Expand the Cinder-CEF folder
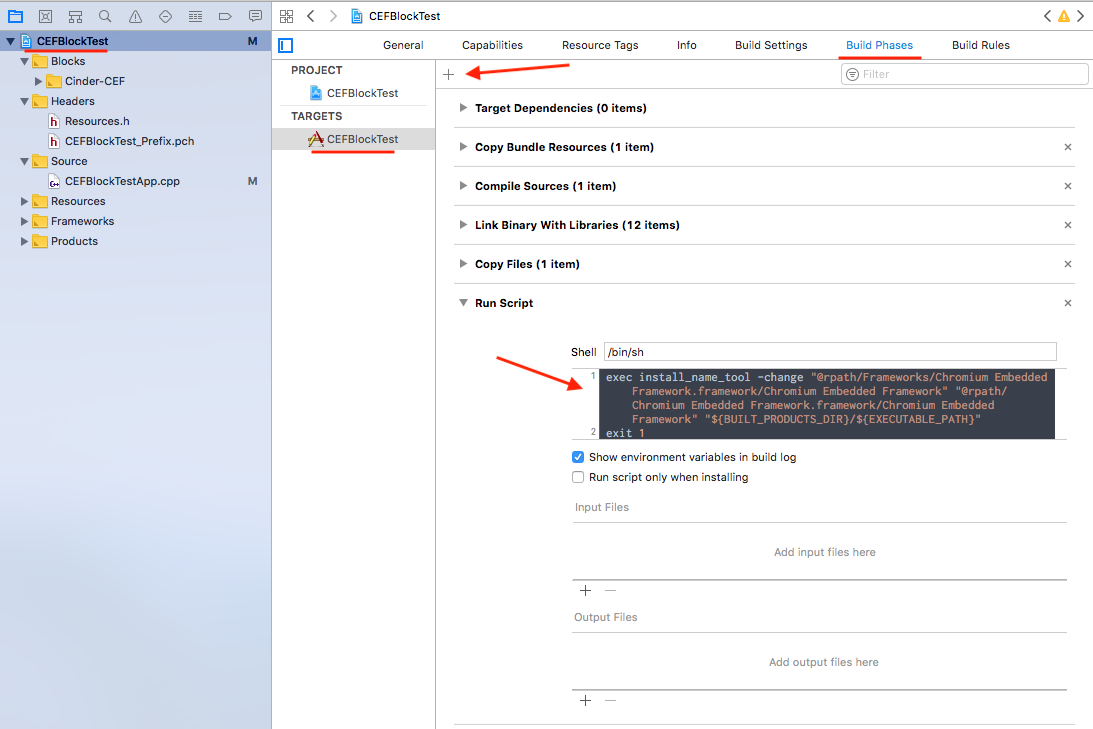Viewport: 1093px width, 729px height. click(38, 82)
